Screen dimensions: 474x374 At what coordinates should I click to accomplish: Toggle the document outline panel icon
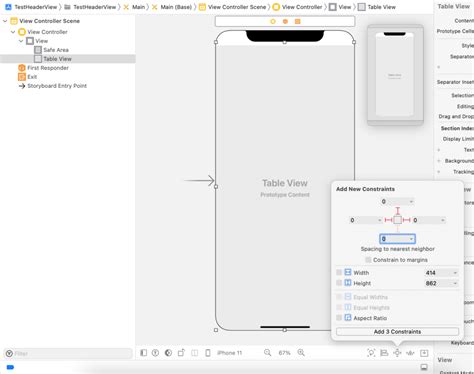144,353
